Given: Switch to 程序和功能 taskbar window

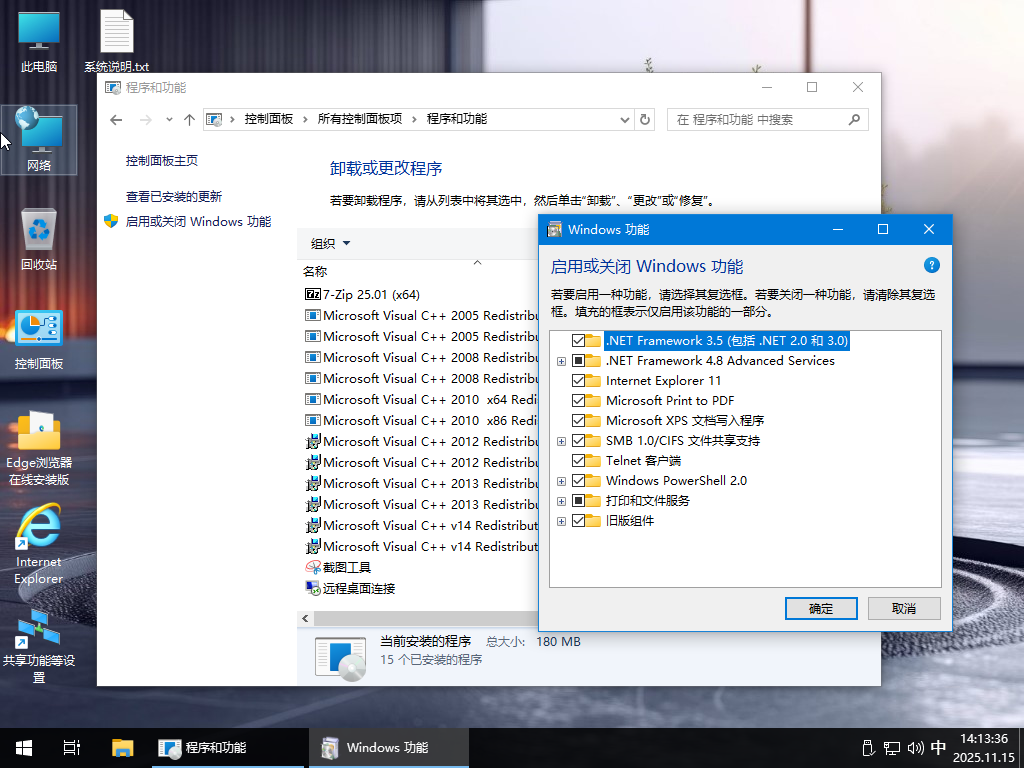Looking at the screenshot, I should (x=229, y=748).
